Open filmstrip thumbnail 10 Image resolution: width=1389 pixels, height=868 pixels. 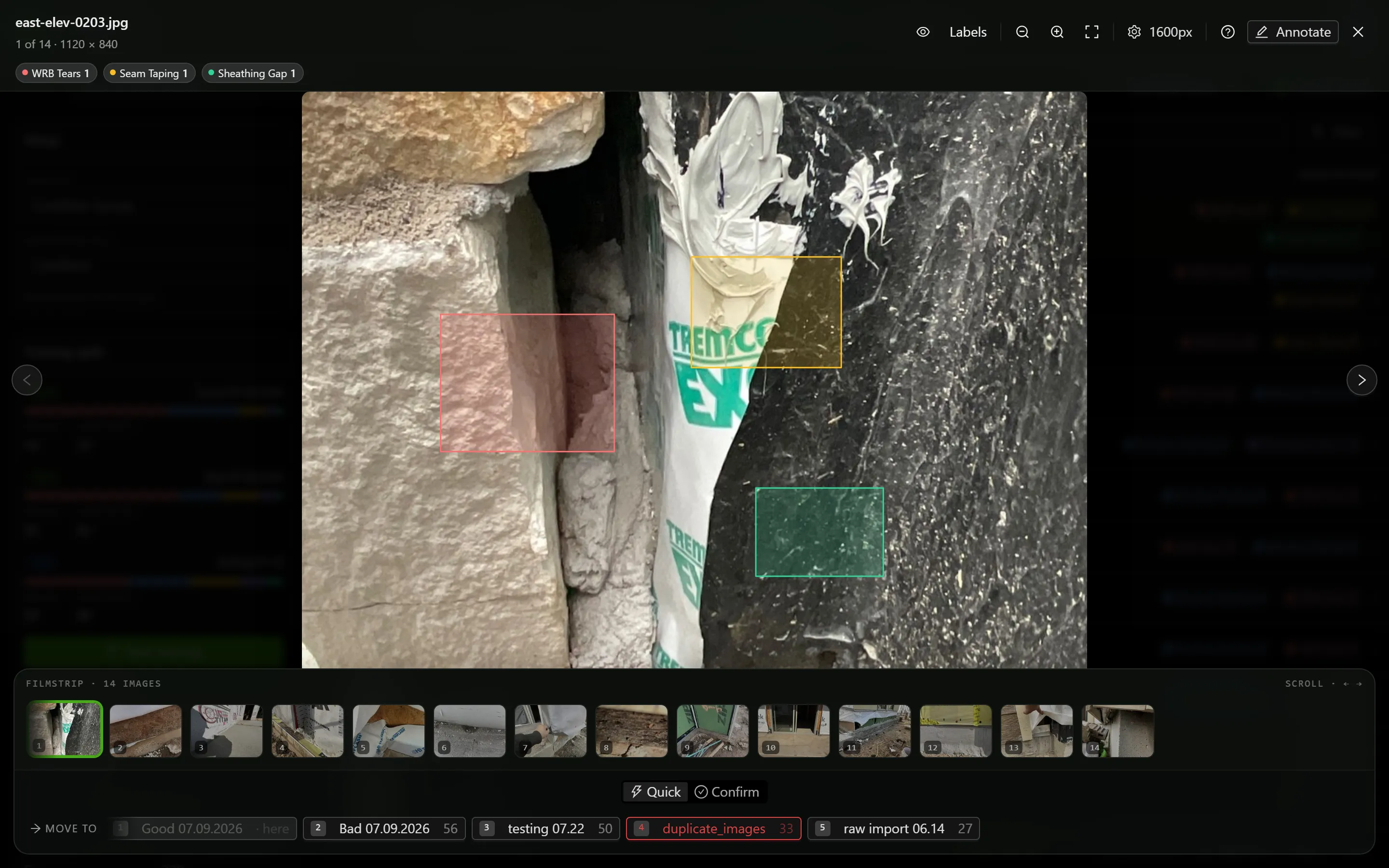coord(794,731)
